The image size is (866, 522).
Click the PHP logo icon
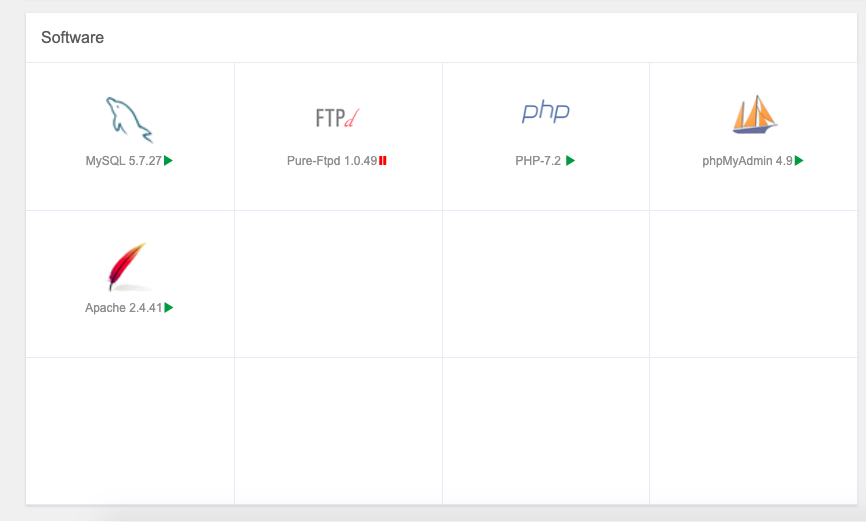[545, 111]
